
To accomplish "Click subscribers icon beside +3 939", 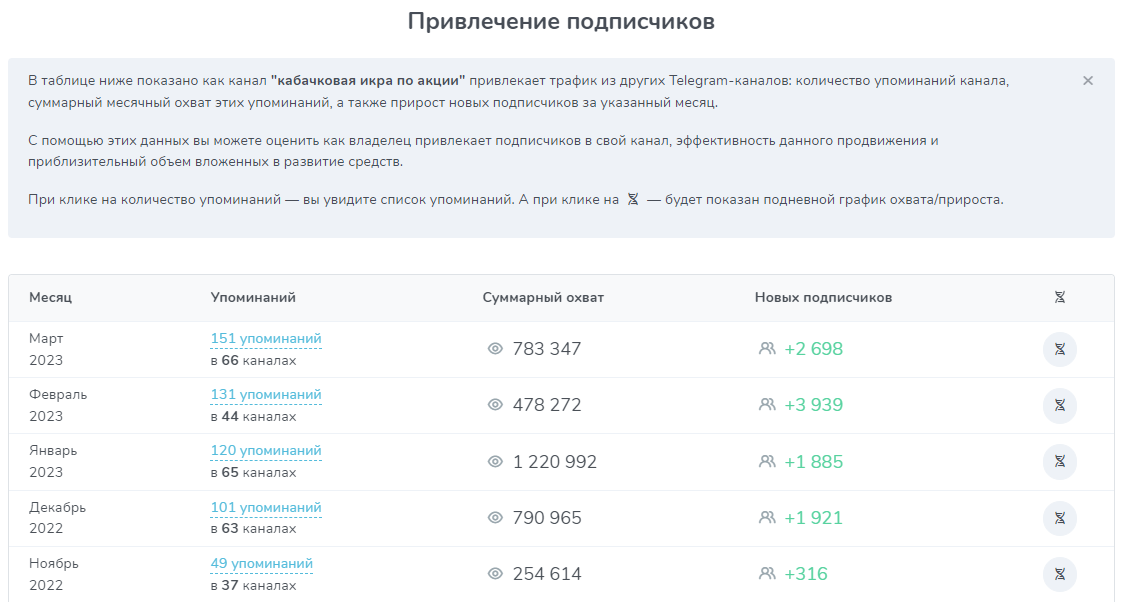I will click(x=767, y=405).
